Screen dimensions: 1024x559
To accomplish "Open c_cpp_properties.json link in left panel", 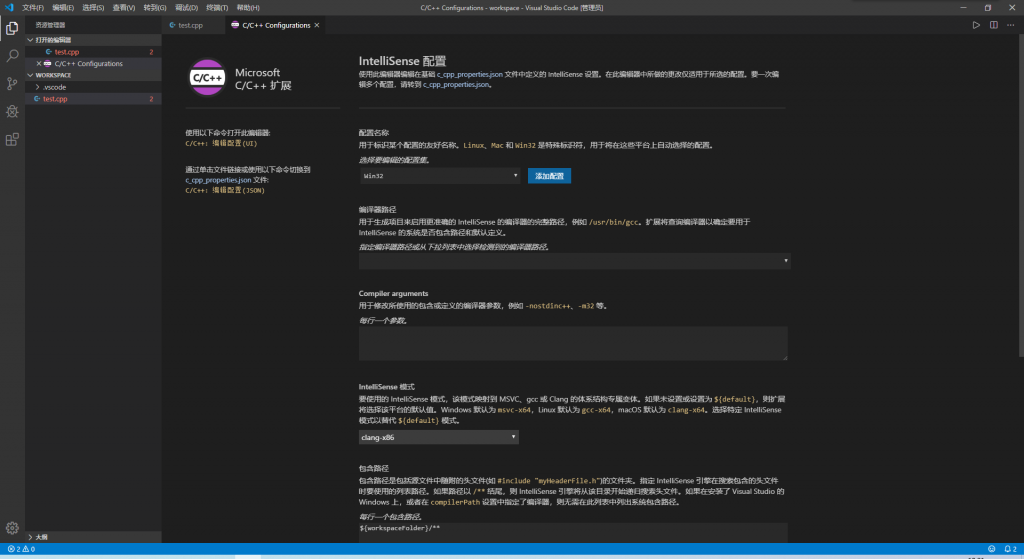I will pos(218,180).
